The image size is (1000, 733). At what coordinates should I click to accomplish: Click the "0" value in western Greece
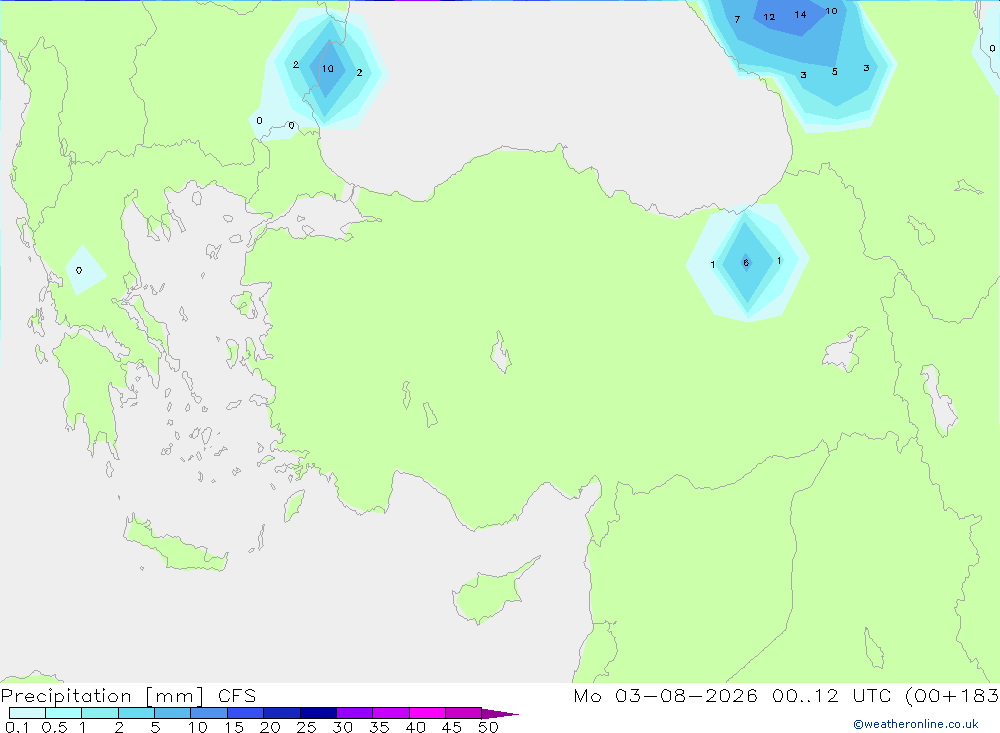click(x=79, y=270)
